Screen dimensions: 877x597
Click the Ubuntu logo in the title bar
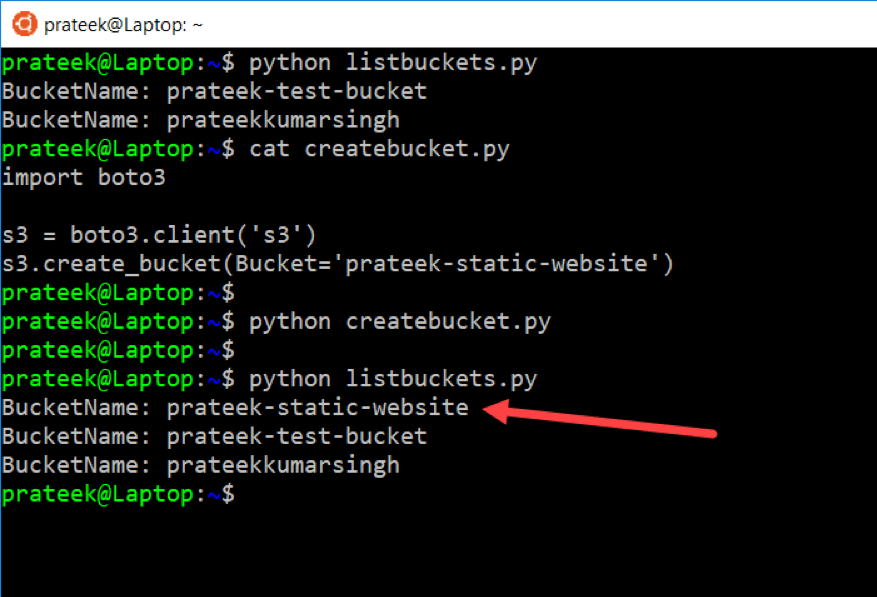27,23
